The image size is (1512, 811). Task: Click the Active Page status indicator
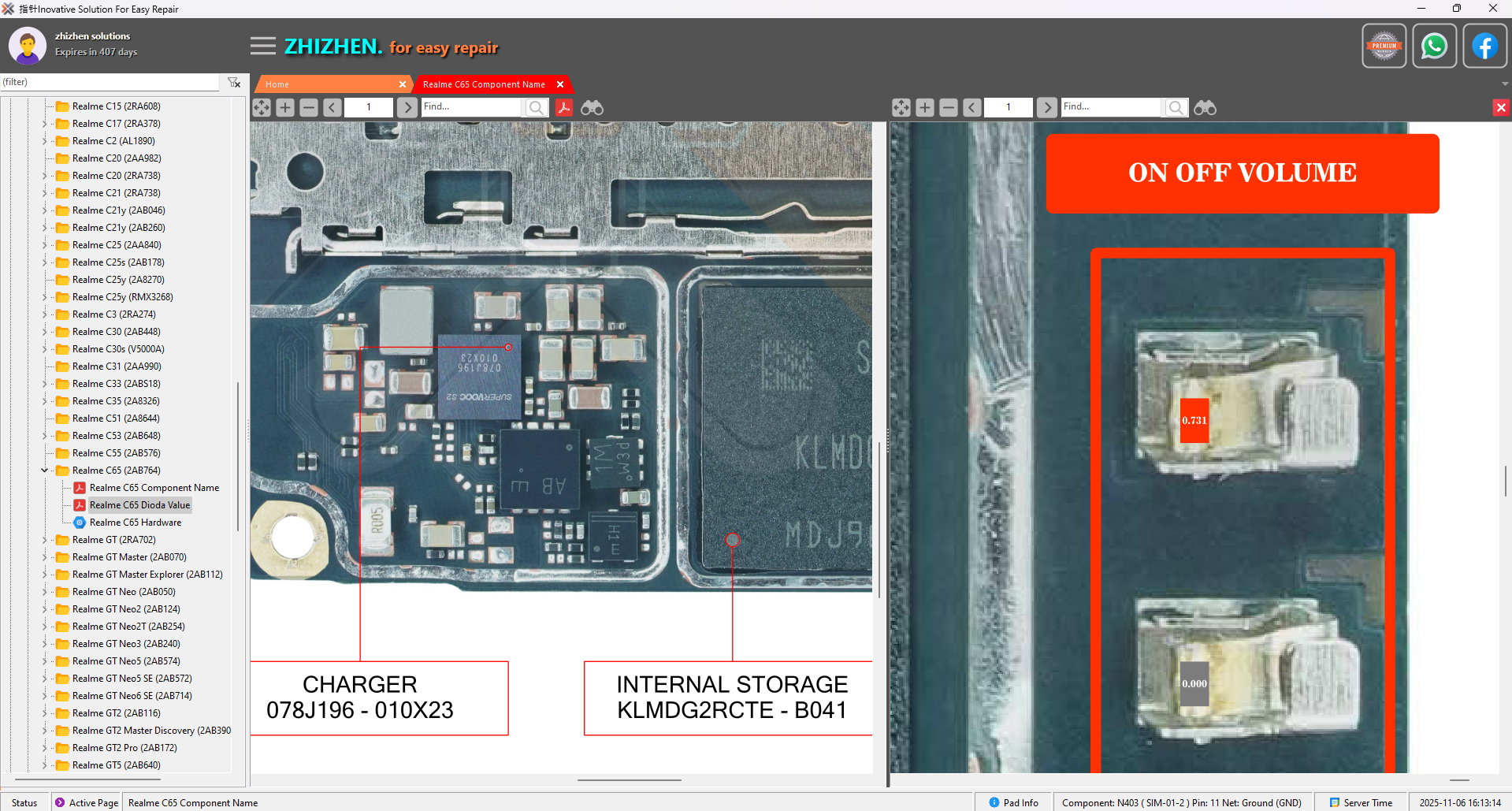(x=87, y=802)
